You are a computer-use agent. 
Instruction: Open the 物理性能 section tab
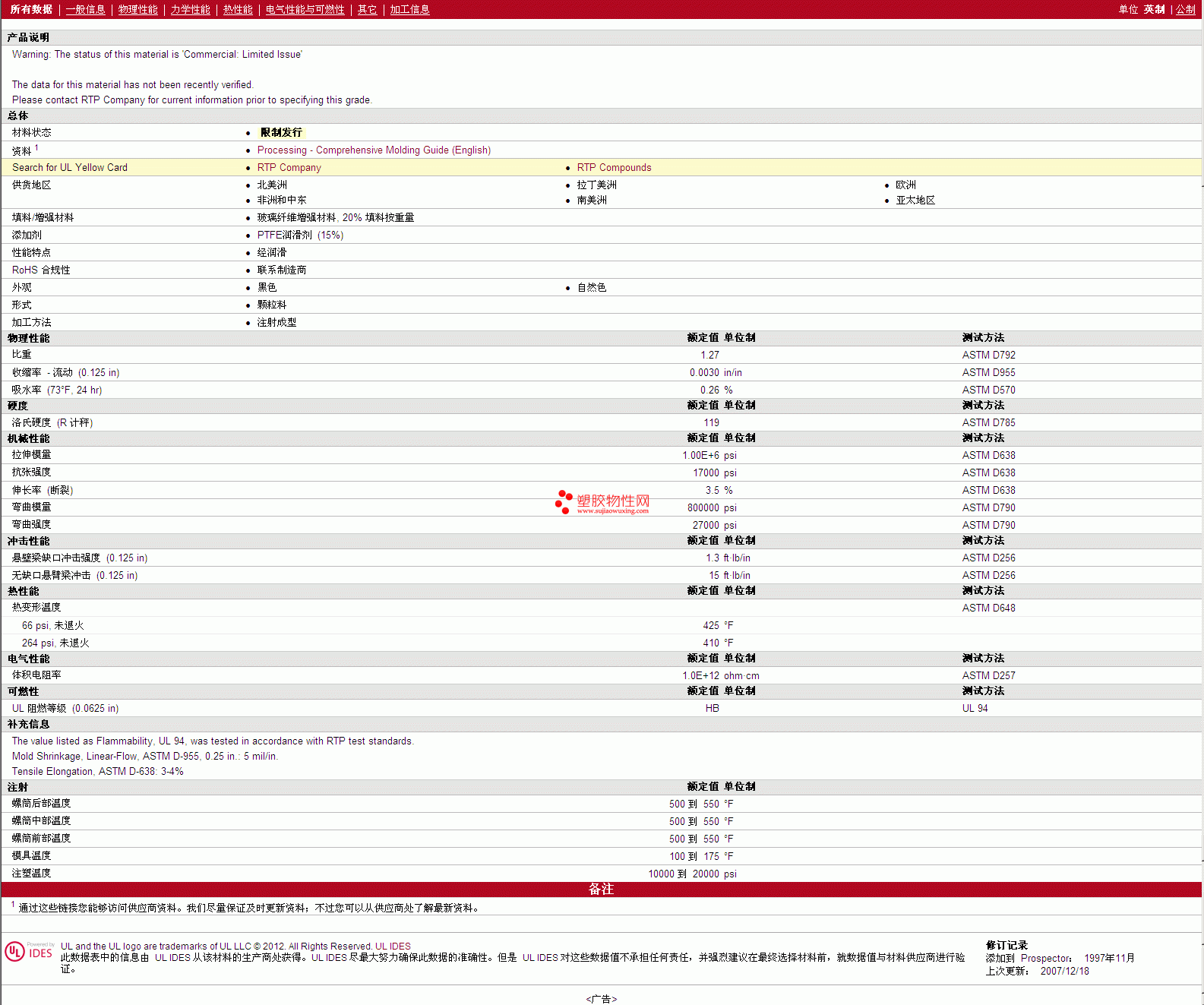click(137, 9)
